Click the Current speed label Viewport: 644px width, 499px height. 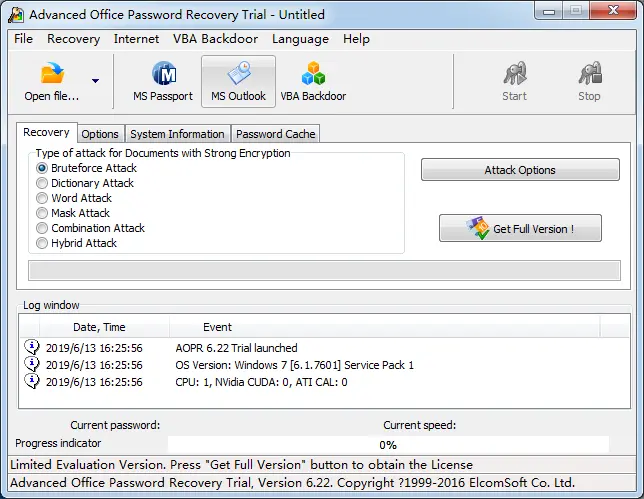coord(419,425)
